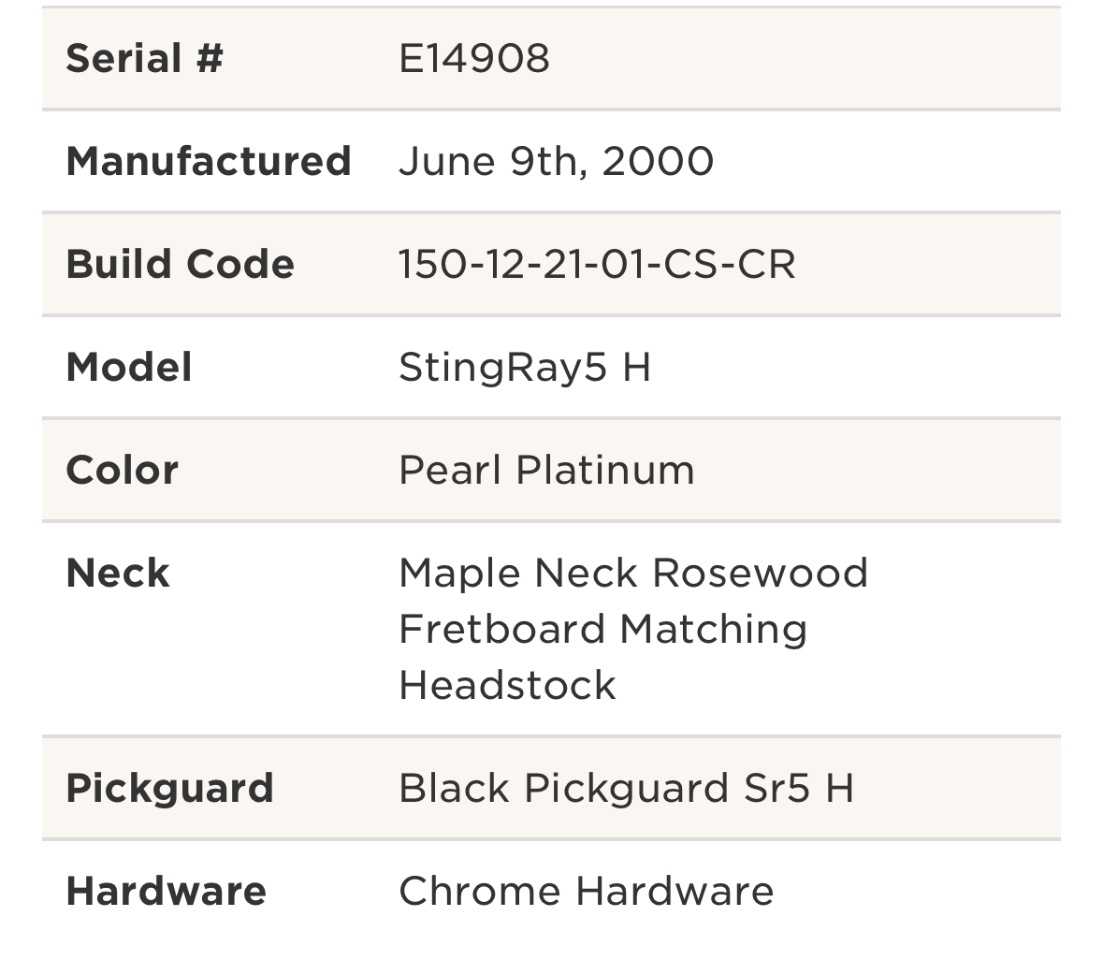Select the StingRay5 H model value
This screenshot has width=1103, height=960.
click(525, 368)
